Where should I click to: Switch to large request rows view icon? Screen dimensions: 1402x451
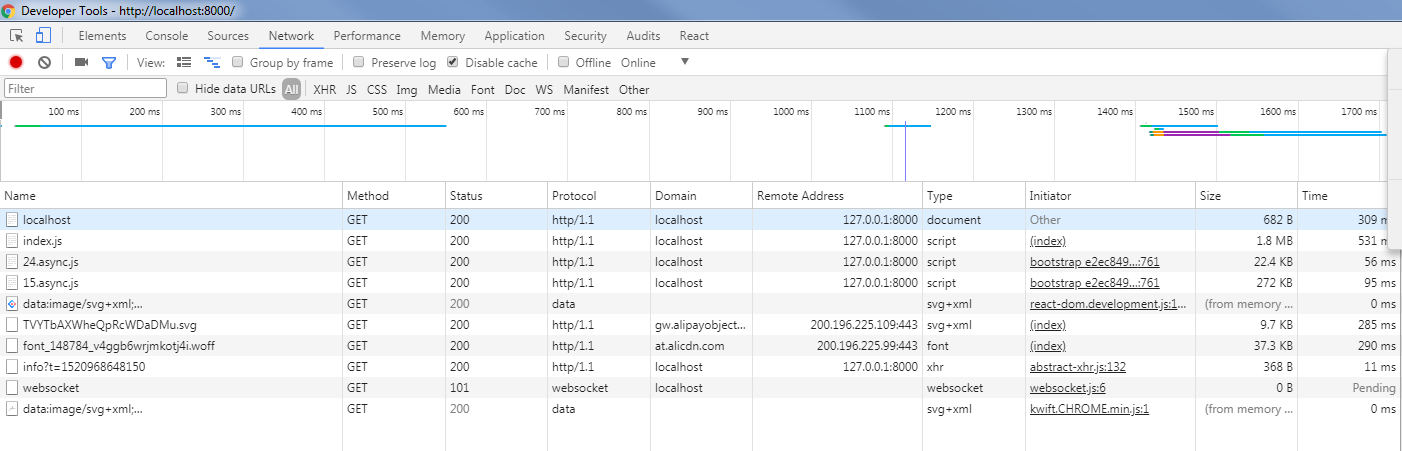click(x=184, y=62)
